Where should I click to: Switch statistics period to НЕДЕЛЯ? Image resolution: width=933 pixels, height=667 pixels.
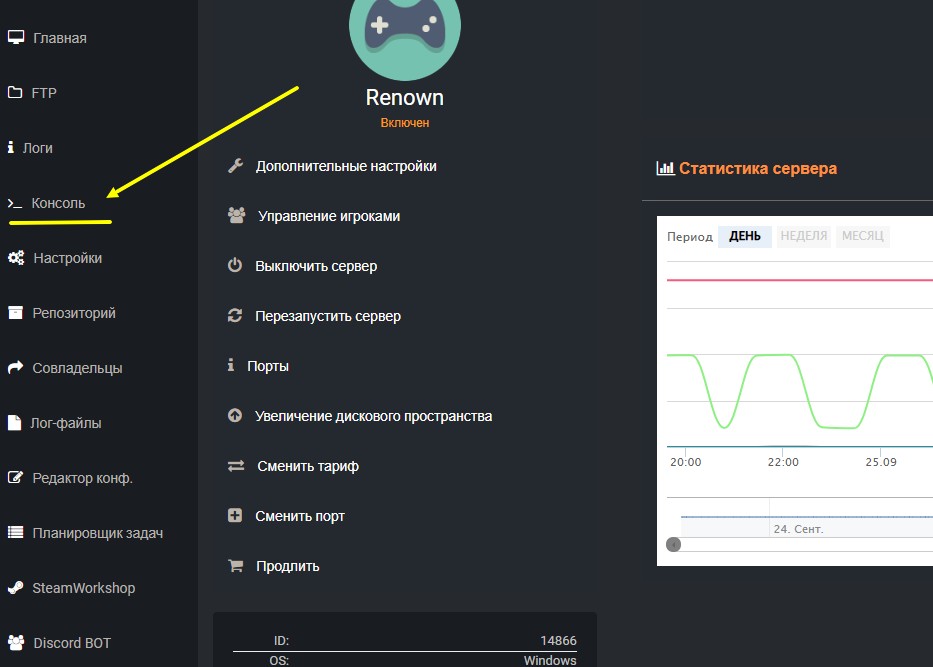(x=803, y=237)
